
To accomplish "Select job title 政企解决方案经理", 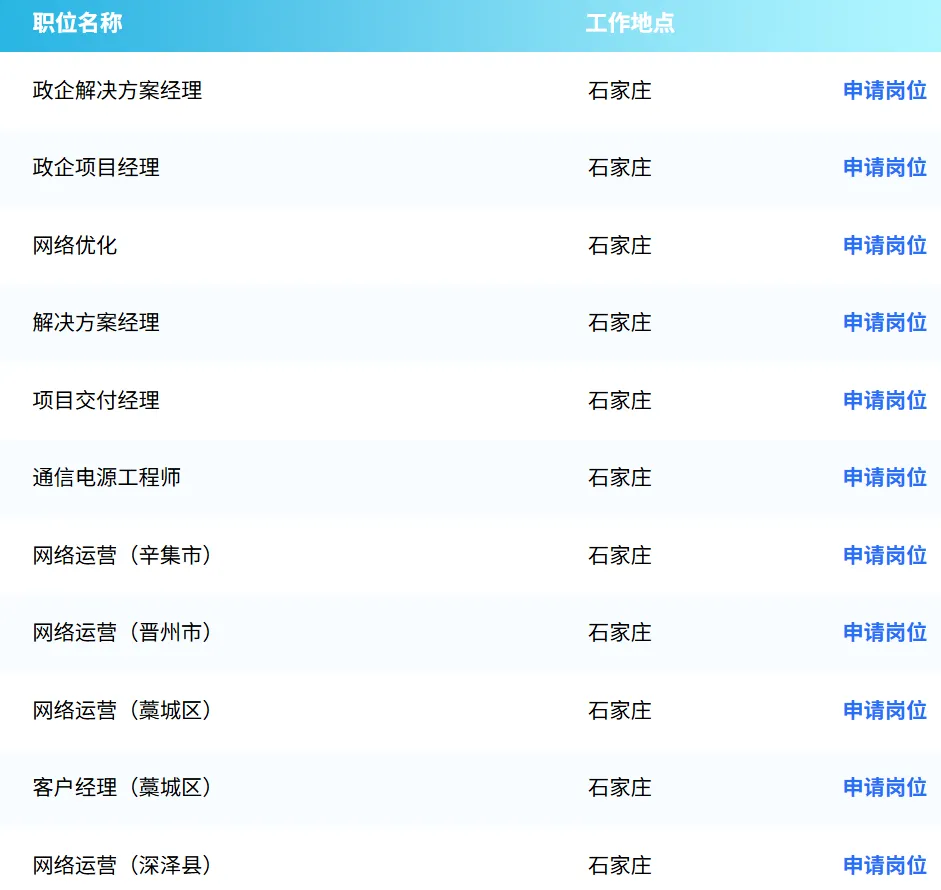I will (x=118, y=91).
